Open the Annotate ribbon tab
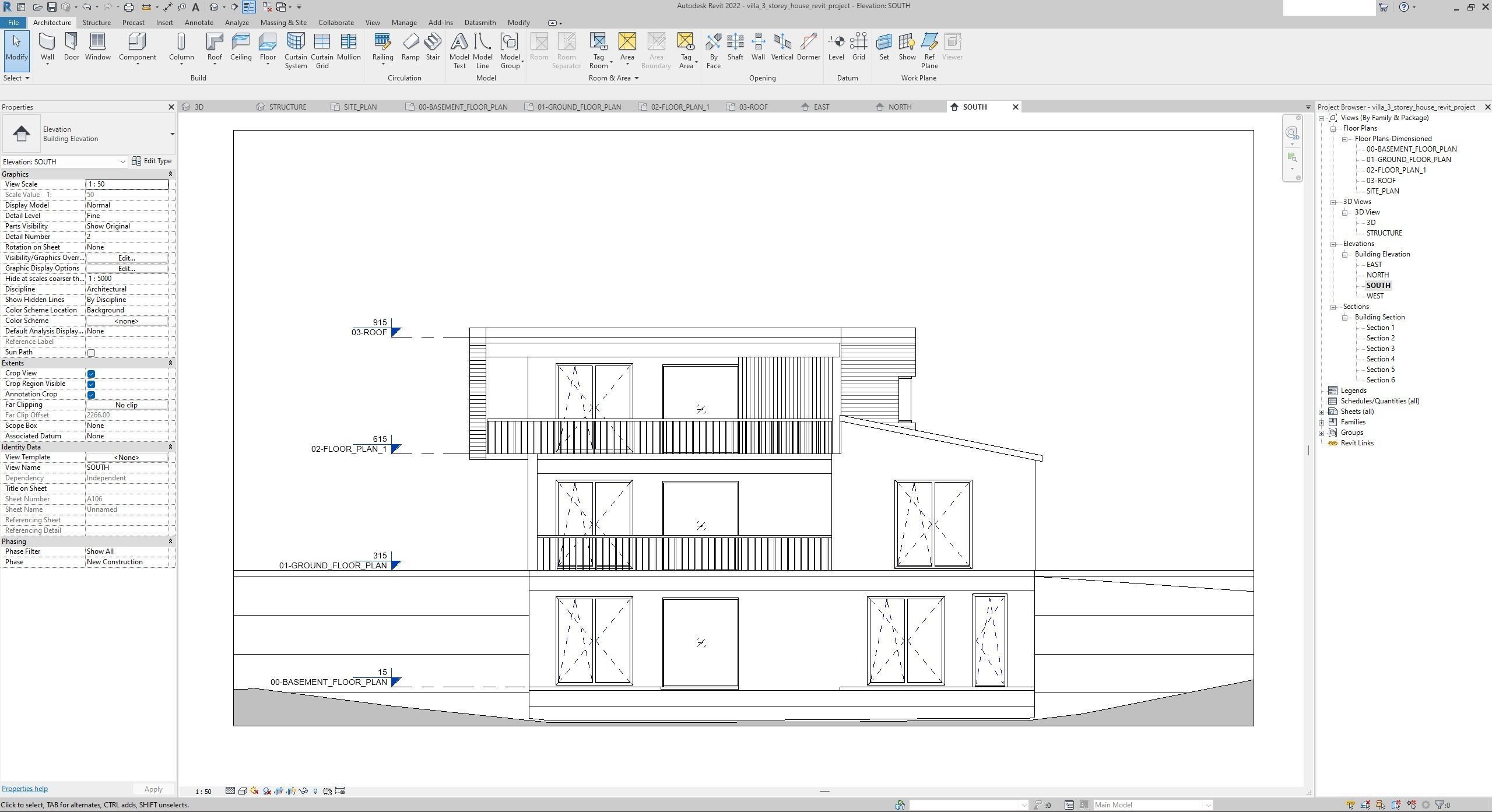This screenshot has width=1492, height=812. 198,23
